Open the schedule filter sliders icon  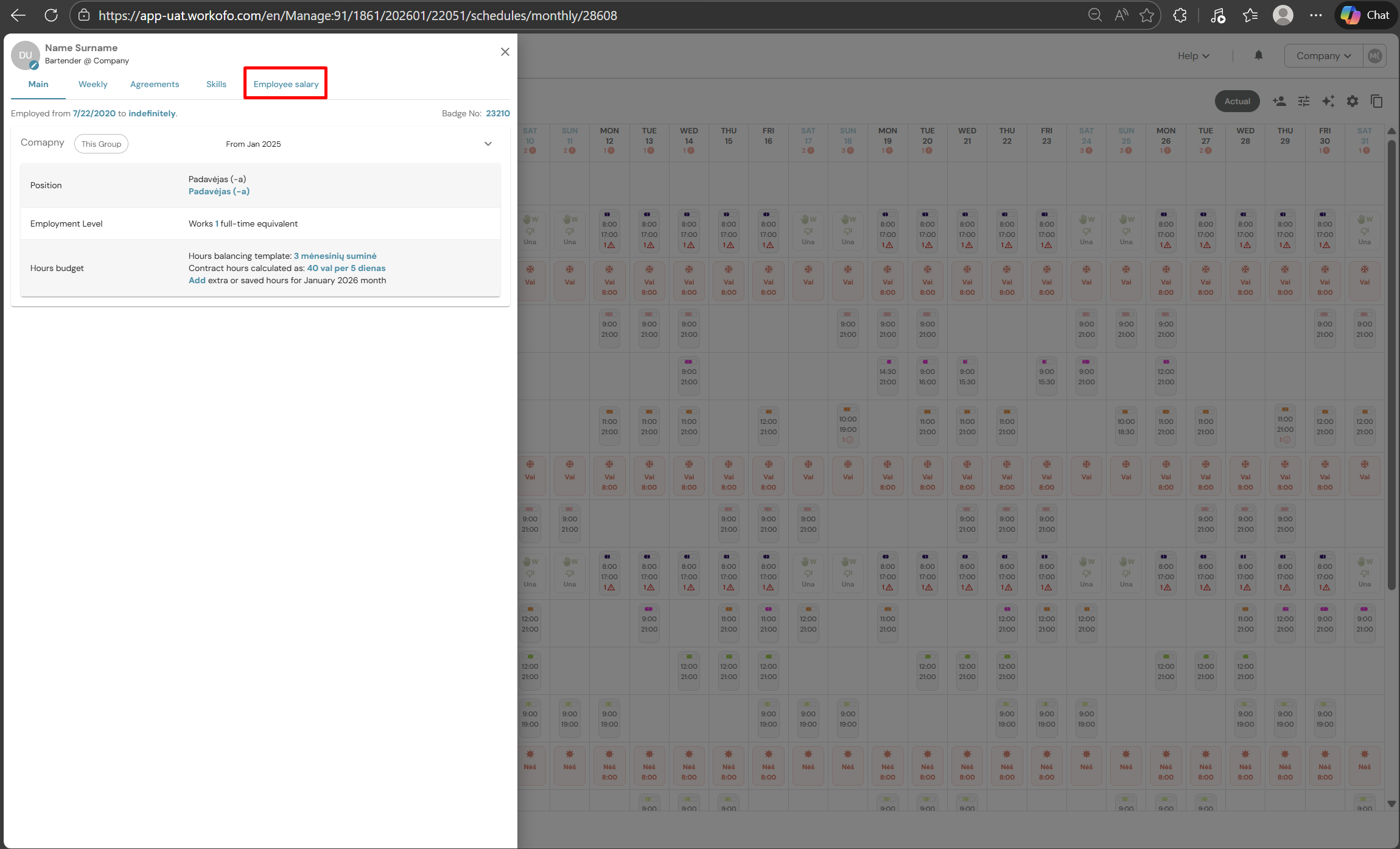pos(1303,101)
